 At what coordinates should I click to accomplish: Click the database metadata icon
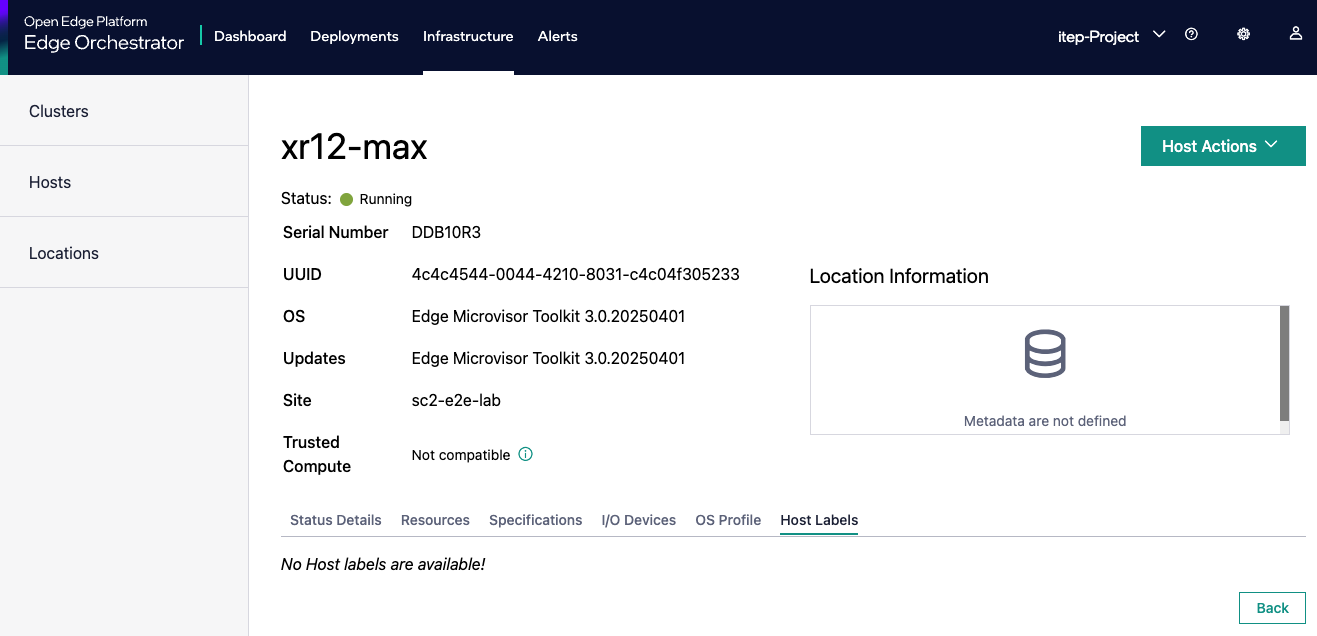pyautogui.click(x=1044, y=355)
